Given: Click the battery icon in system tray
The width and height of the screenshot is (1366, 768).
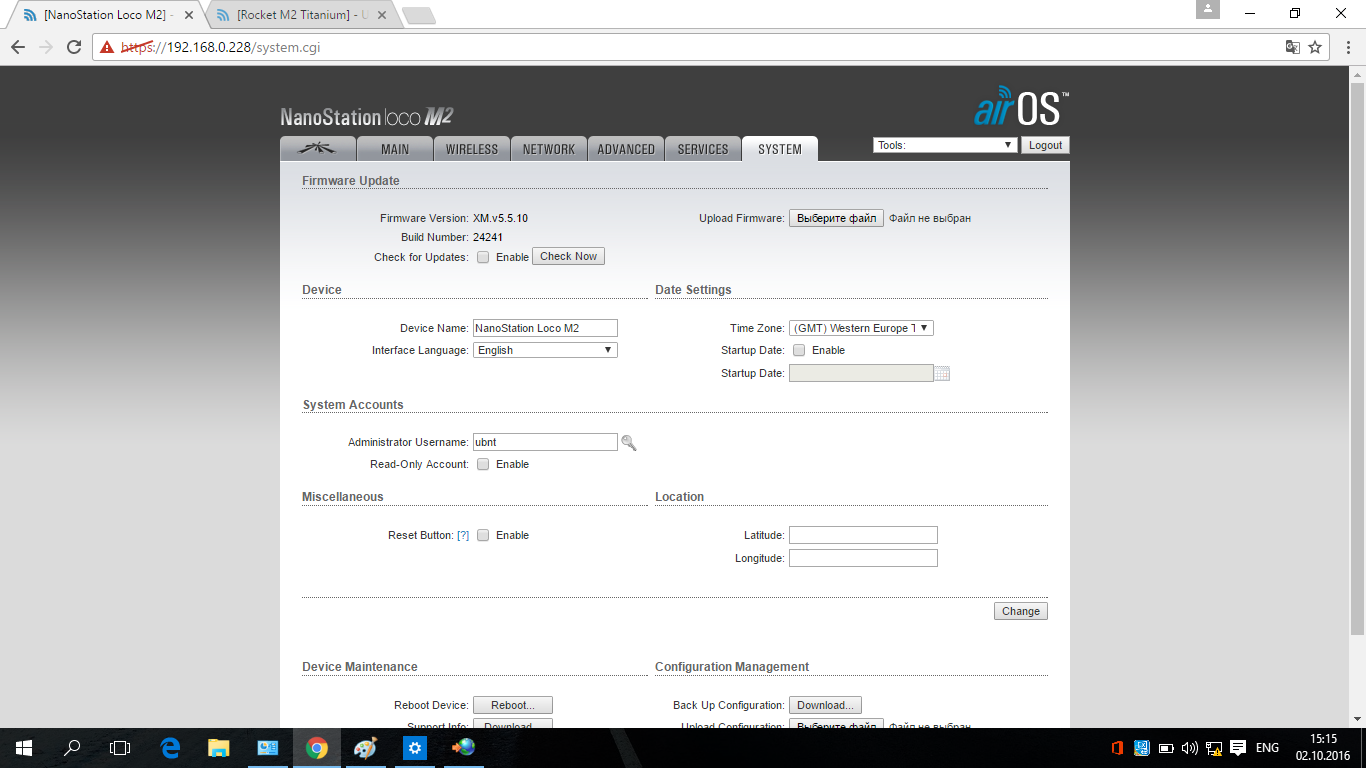Looking at the screenshot, I should pyautogui.click(x=1166, y=748).
